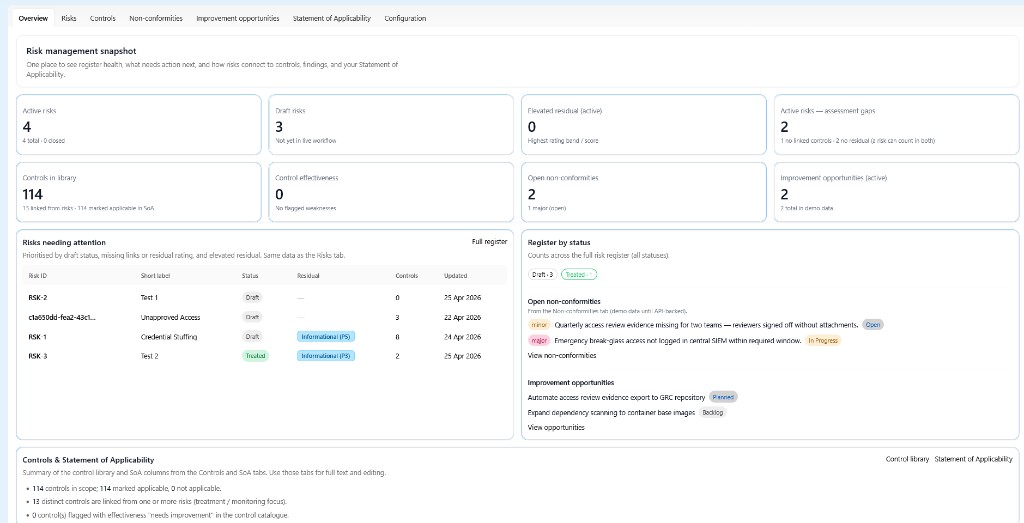Click the major severity badge

(x=539, y=340)
